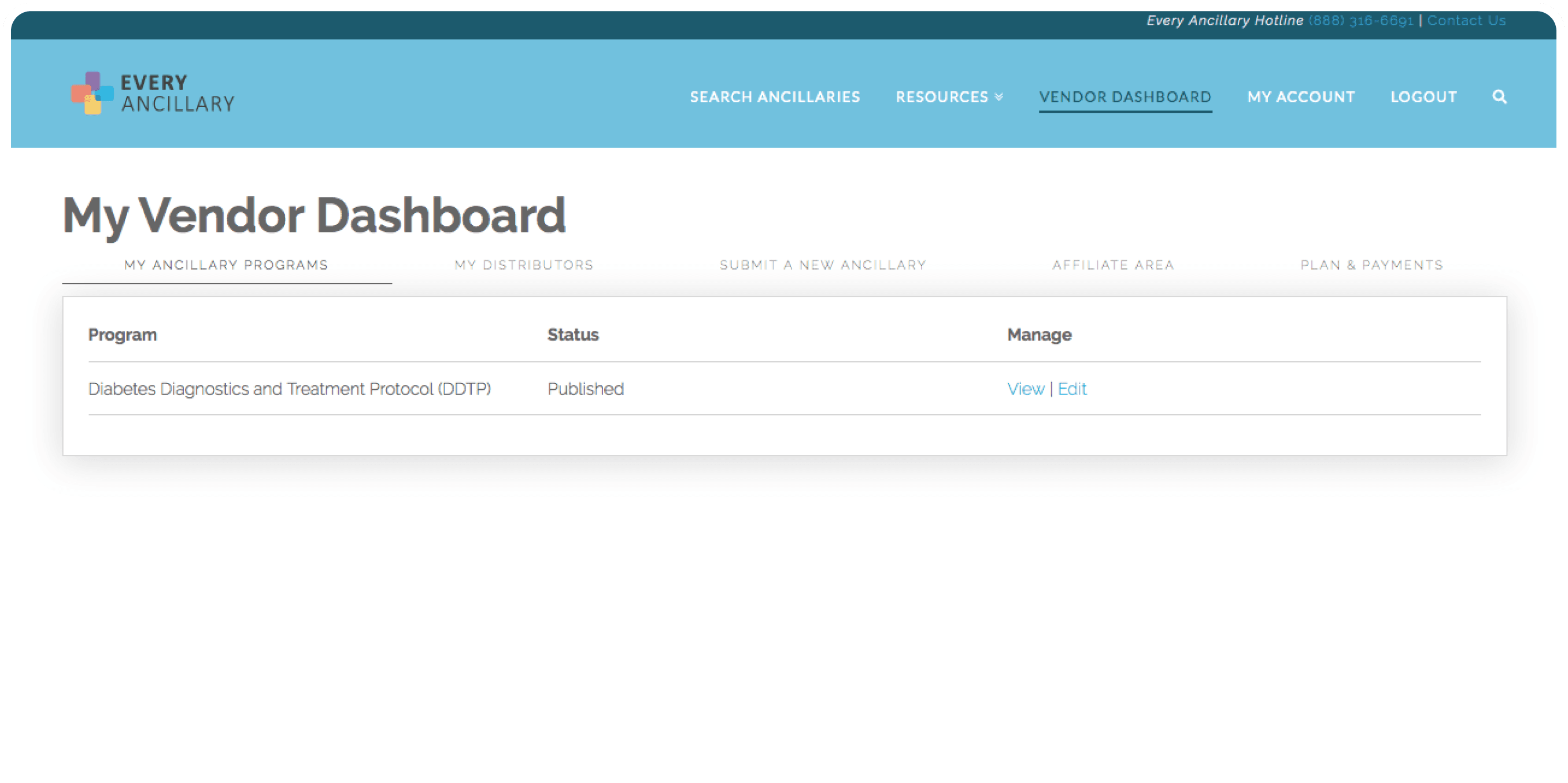Switch to the My Distributors tab
This screenshot has width=1568, height=783.
pos(524,265)
